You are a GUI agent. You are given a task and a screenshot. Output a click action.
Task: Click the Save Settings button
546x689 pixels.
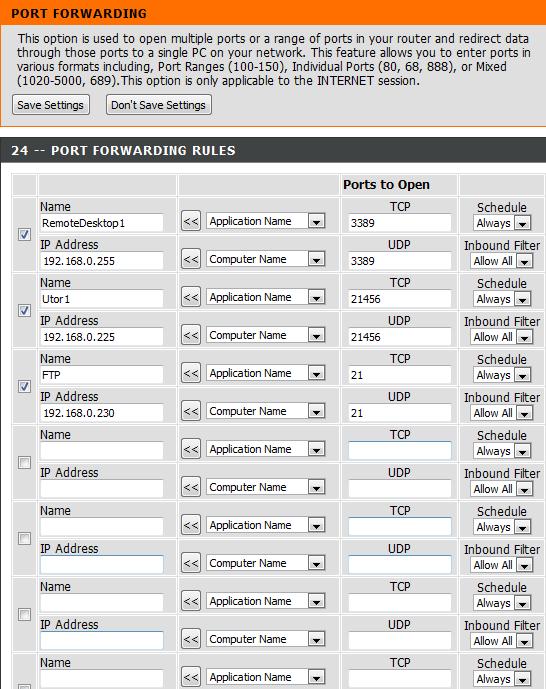pyautogui.click(x=51, y=105)
